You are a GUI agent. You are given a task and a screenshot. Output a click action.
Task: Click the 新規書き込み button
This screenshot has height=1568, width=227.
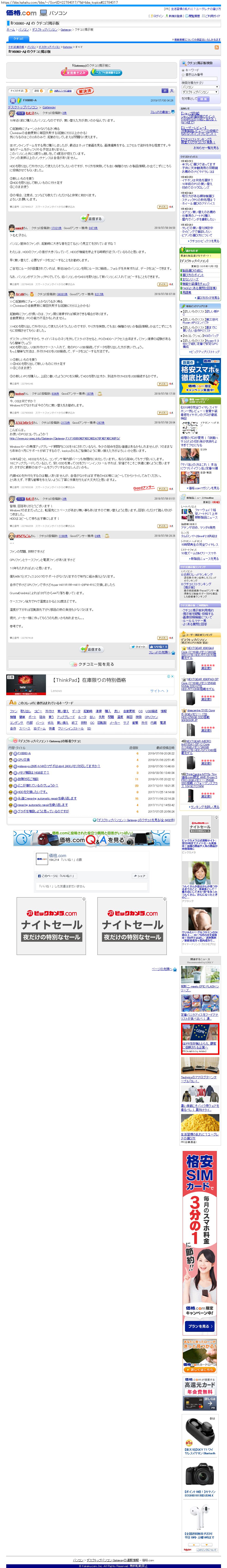74,72
